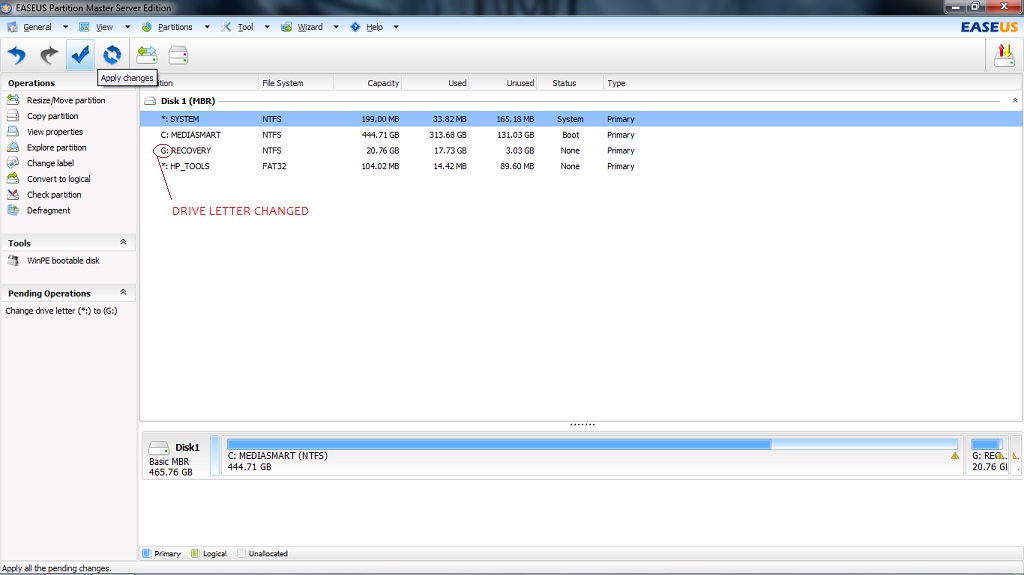Click the View properties icon
This screenshot has height=575, width=1024.
coord(13,131)
